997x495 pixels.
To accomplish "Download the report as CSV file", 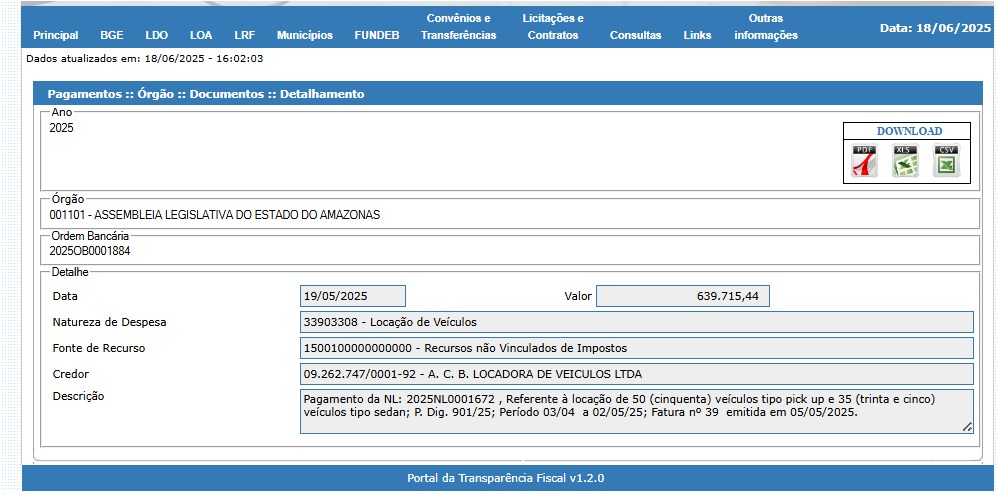I will coord(945,161).
